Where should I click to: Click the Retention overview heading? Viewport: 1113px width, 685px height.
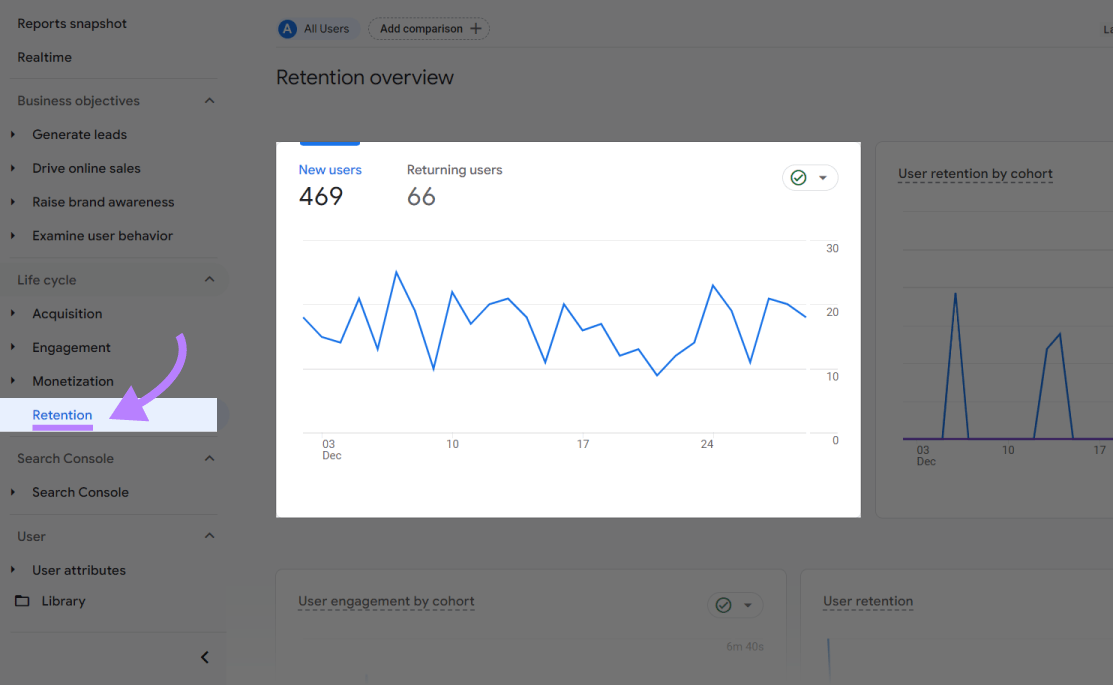[365, 77]
